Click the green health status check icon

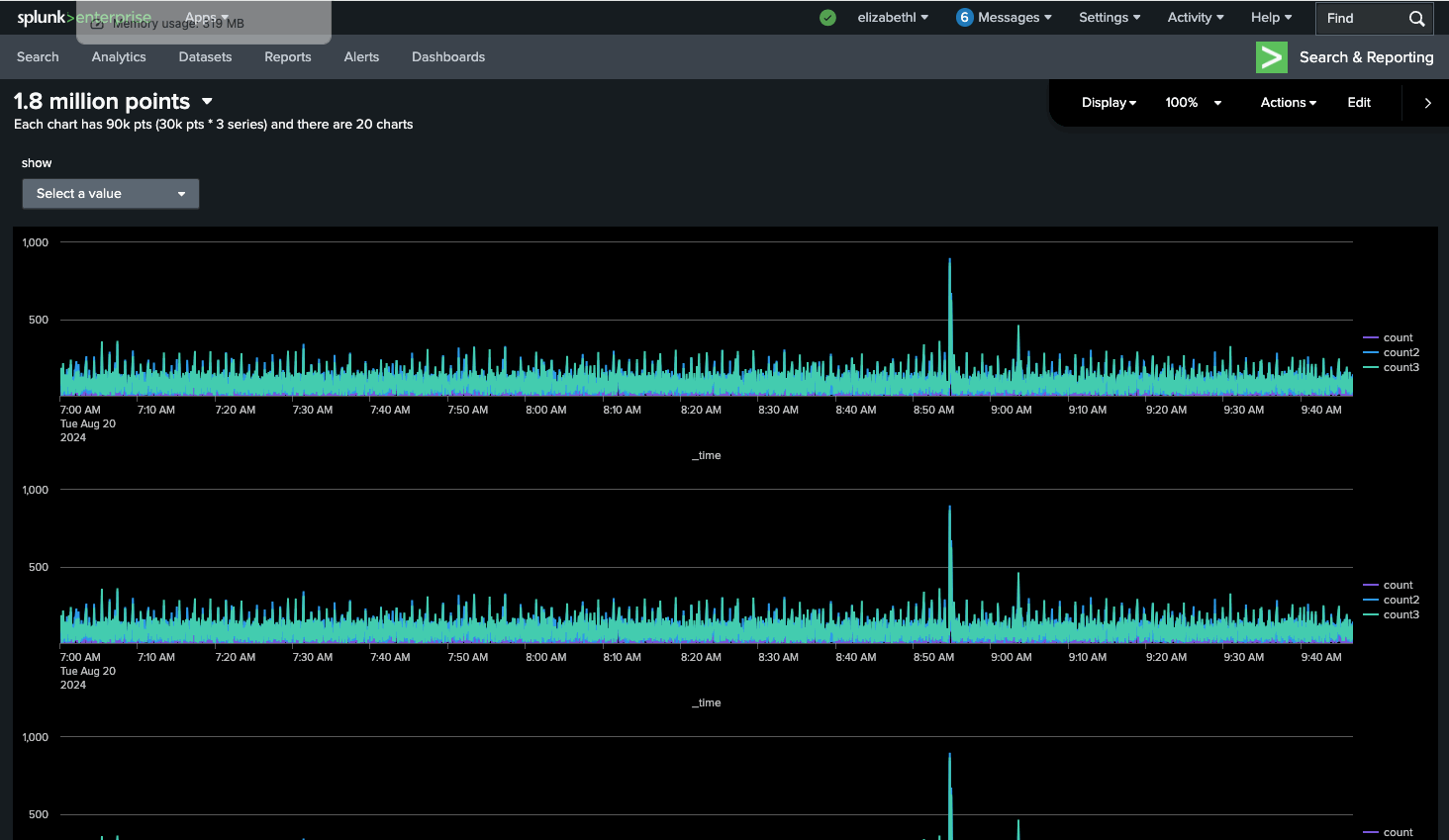(827, 18)
